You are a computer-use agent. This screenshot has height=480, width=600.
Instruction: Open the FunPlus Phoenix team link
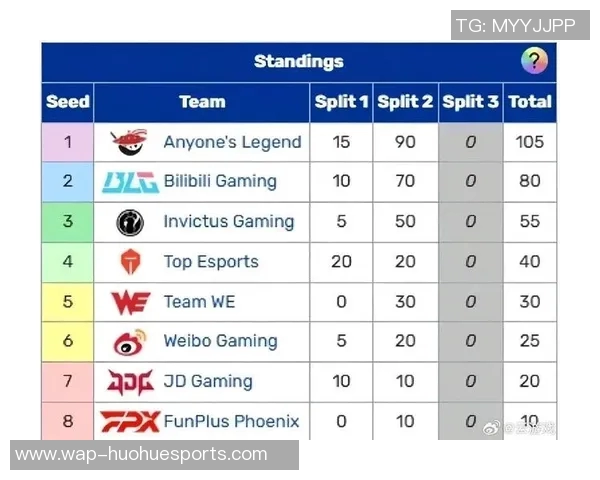(x=231, y=422)
